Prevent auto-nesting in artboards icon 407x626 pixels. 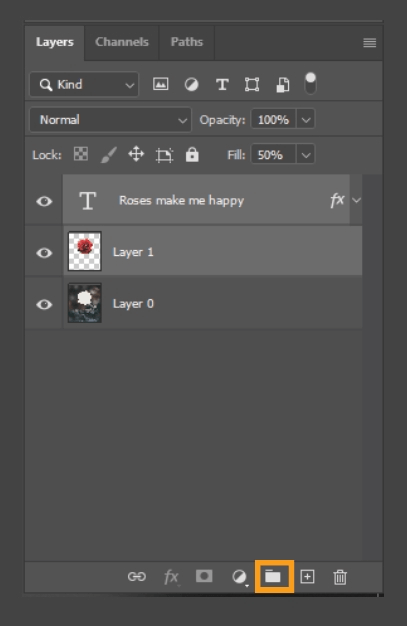point(164,155)
